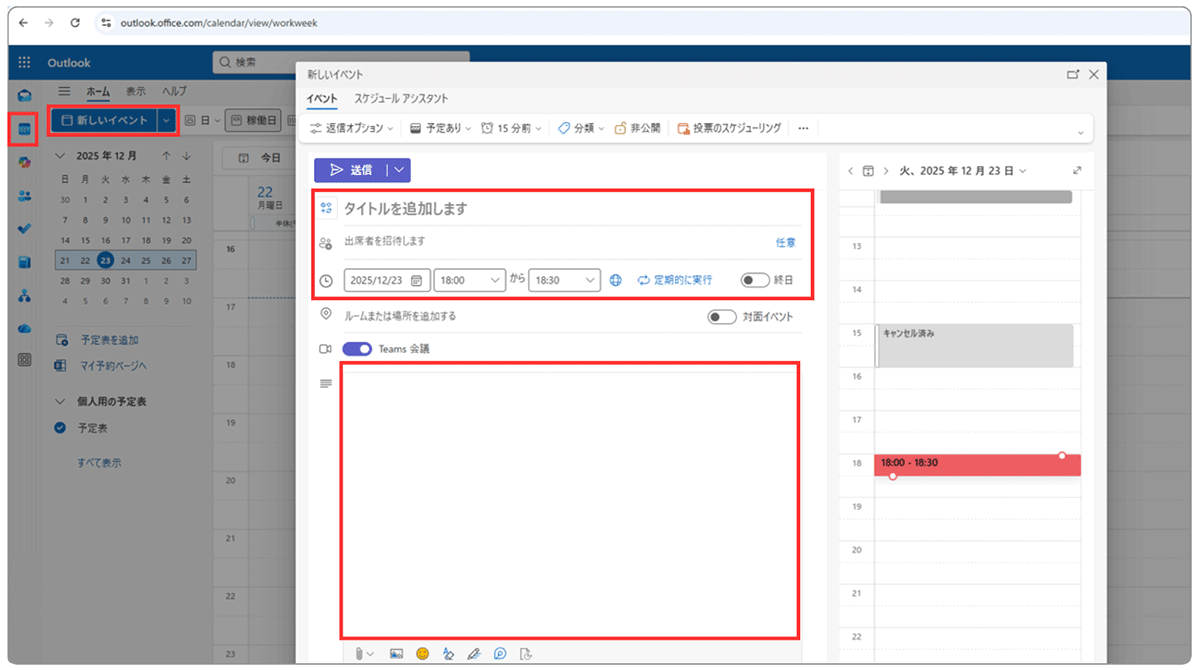Toggle off the Teams 会議 switch
Screen dimensions: 1200x670
click(x=358, y=349)
